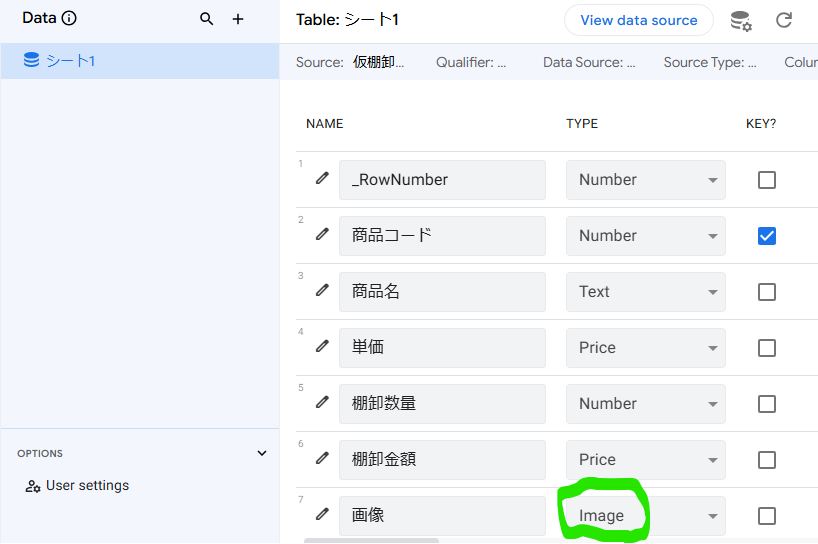Edit 単価 column with pencil icon
Screen dimensions: 818x544
pos(322,346)
